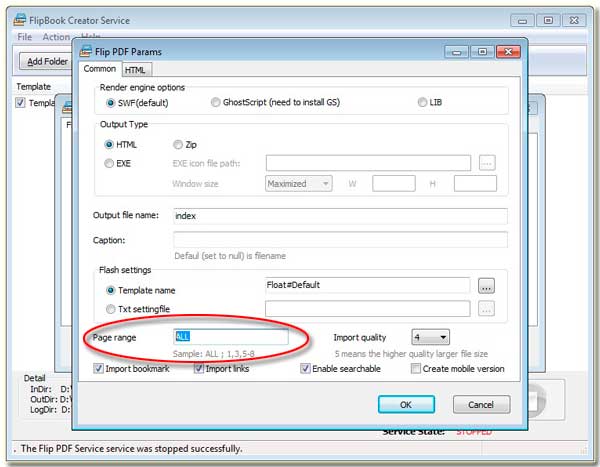The height and width of the screenshot is (467, 600).
Task: Click the Txt settingfile path field
Action: point(367,309)
